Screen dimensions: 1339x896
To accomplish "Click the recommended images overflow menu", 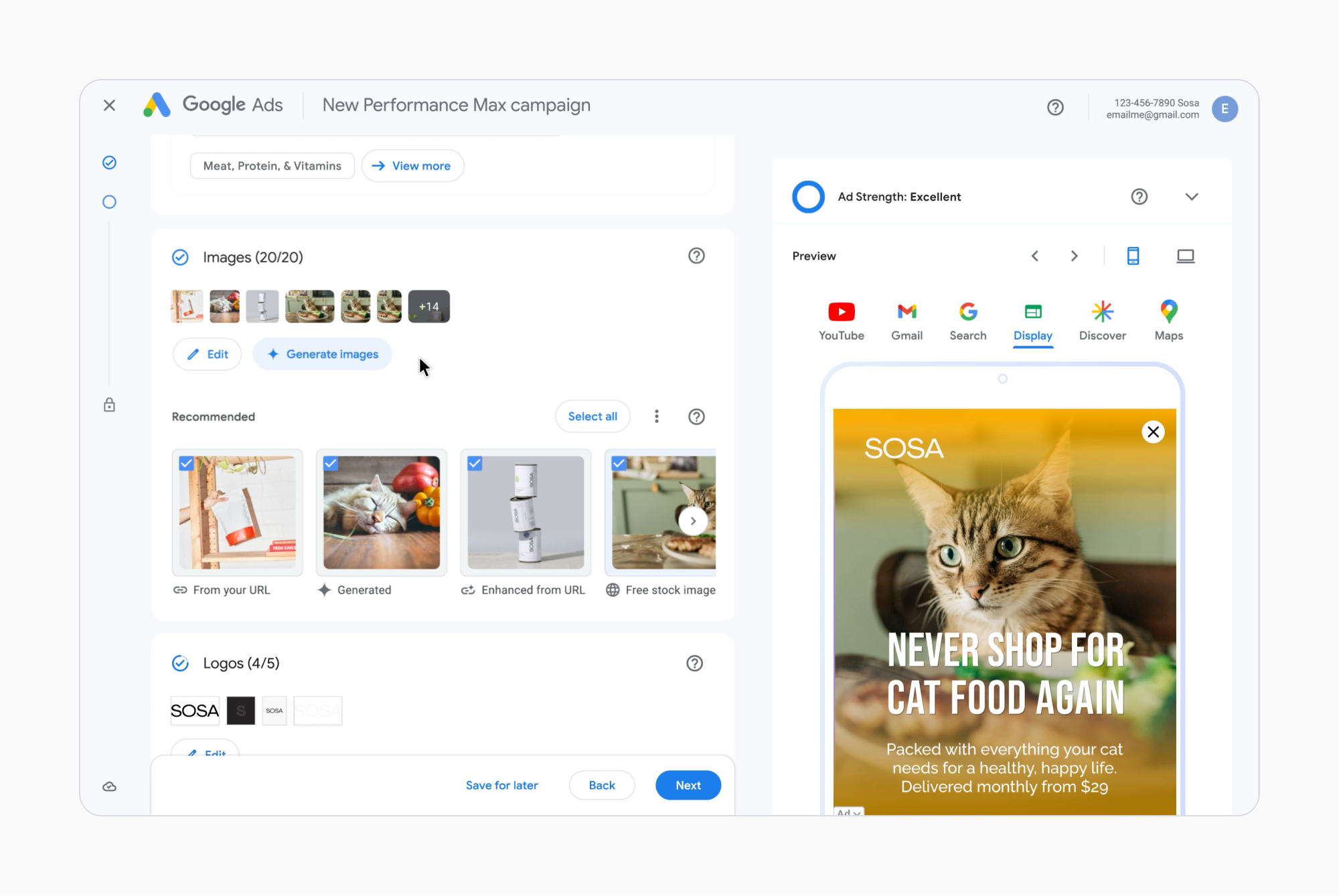I will [x=657, y=416].
